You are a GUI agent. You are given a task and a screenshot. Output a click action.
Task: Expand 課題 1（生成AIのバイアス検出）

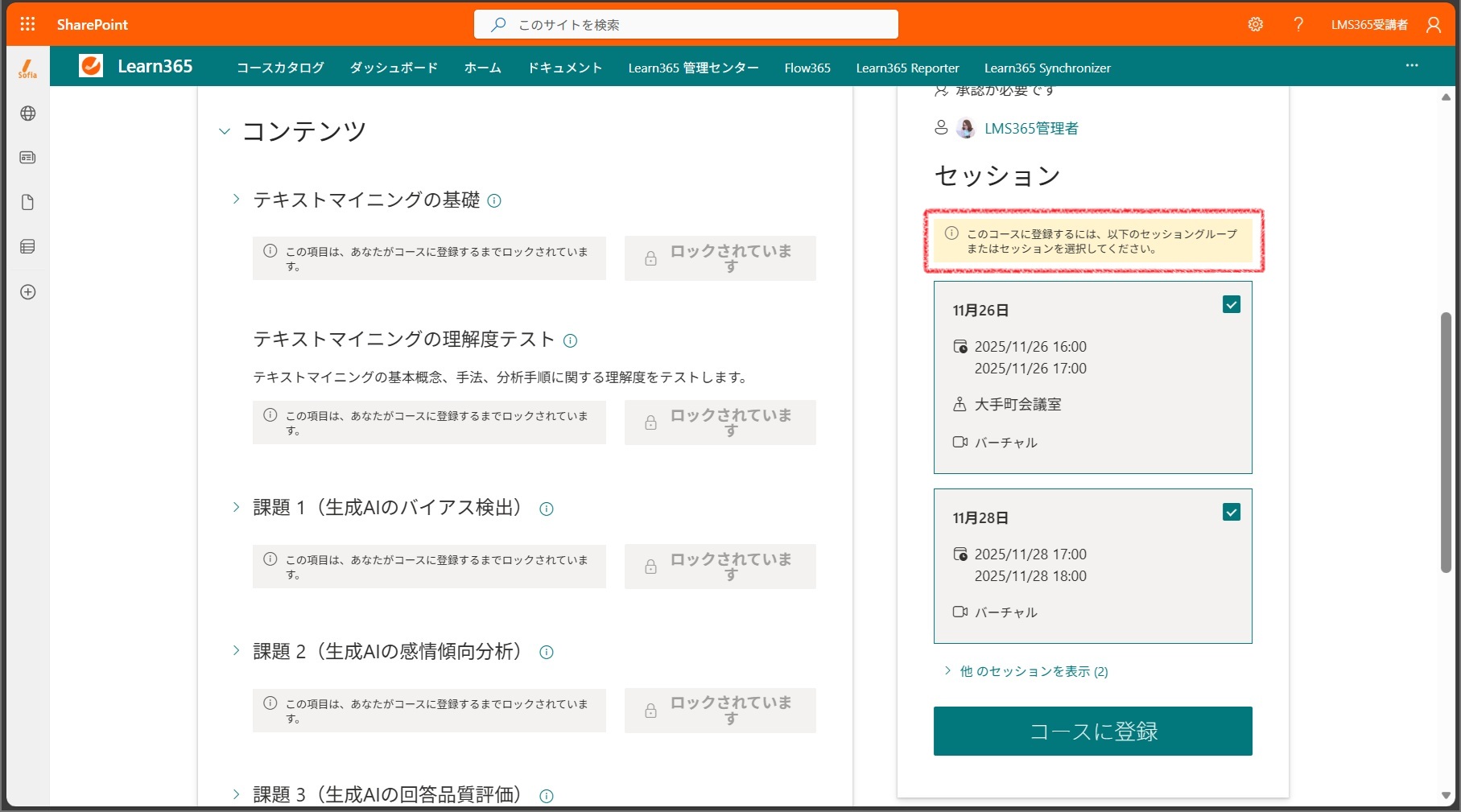click(x=236, y=507)
